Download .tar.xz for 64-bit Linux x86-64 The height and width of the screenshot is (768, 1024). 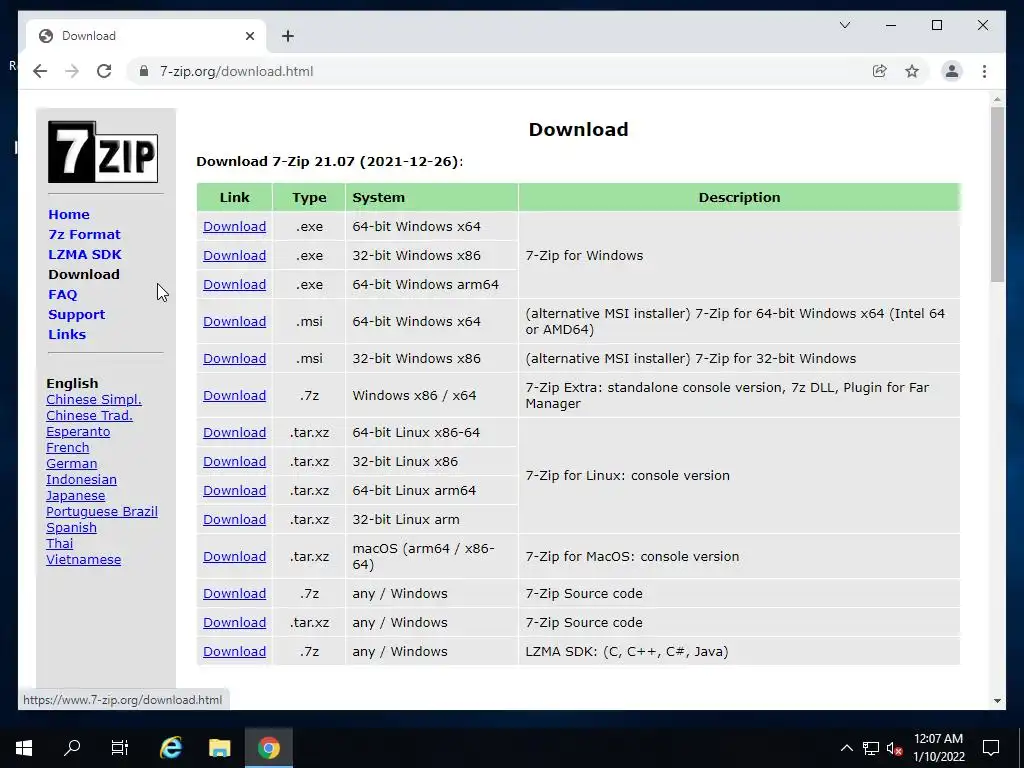click(x=234, y=432)
